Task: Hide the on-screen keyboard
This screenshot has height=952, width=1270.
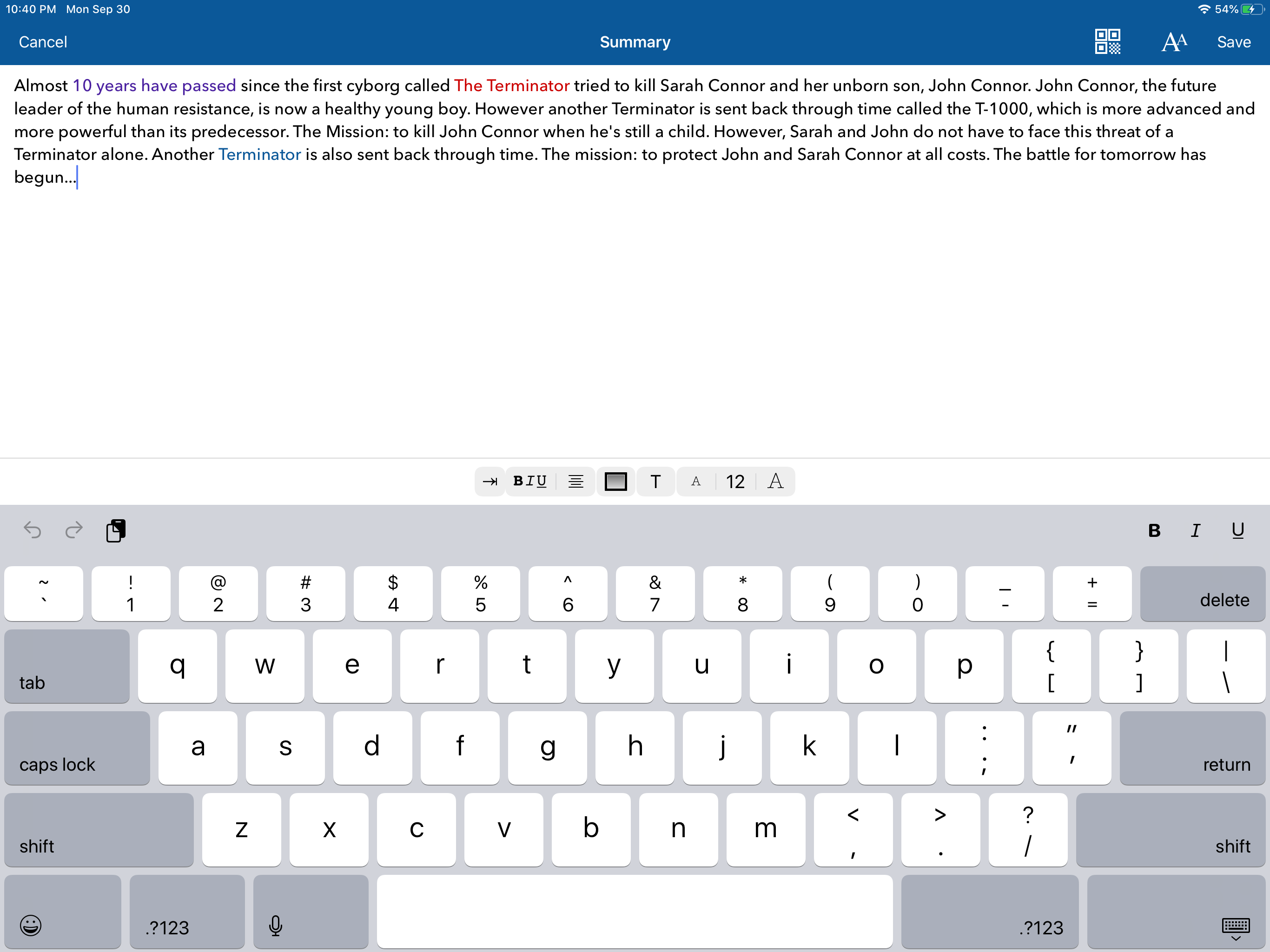Action: click(1234, 927)
